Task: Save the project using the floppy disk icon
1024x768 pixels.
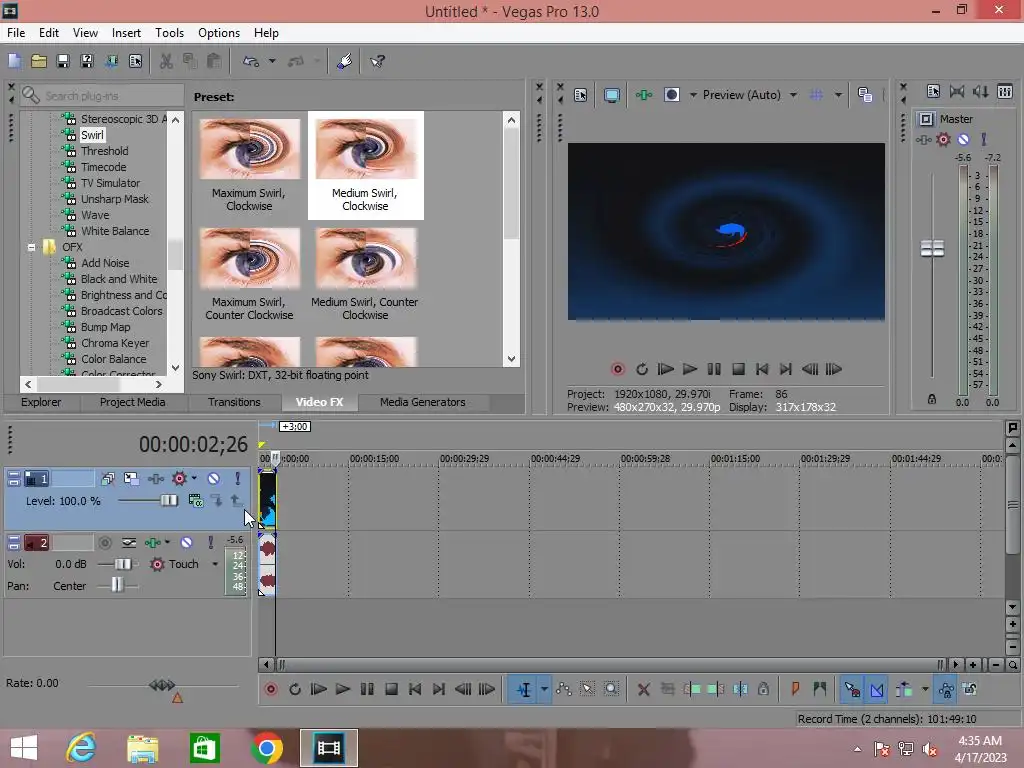Action: pyautogui.click(x=63, y=61)
